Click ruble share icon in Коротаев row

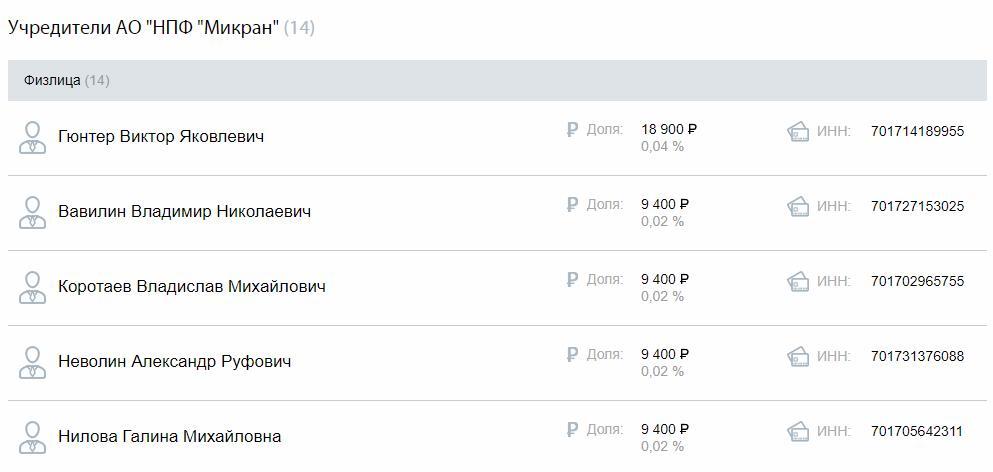coord(572,279)
